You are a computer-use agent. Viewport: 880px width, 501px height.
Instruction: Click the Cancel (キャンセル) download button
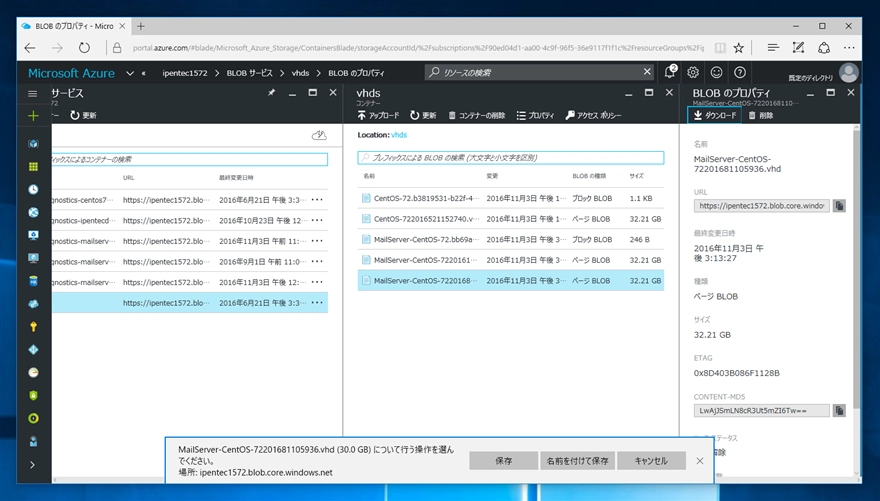pos(651,461)
